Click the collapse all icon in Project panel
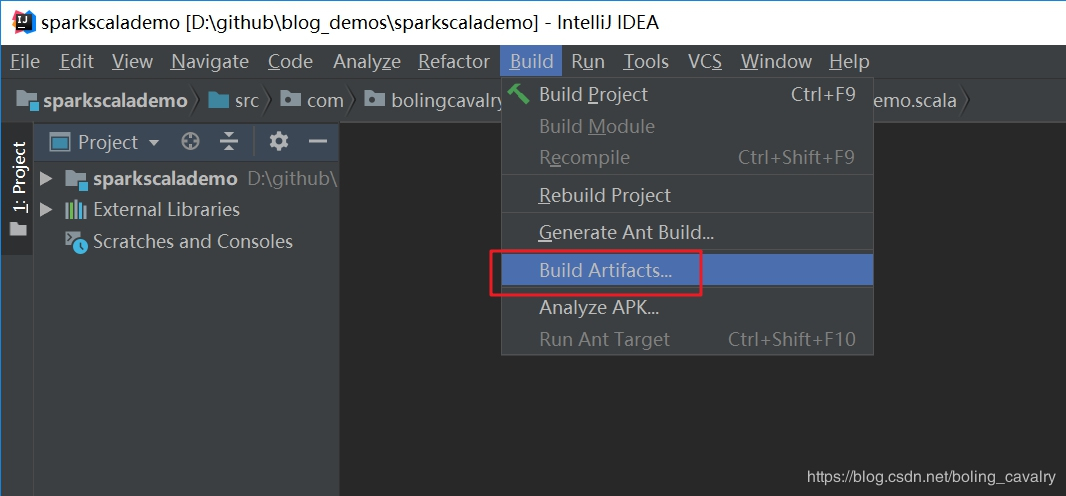Image resolution: width=1066 pixels, height=496 pixels. pos(229,142)
